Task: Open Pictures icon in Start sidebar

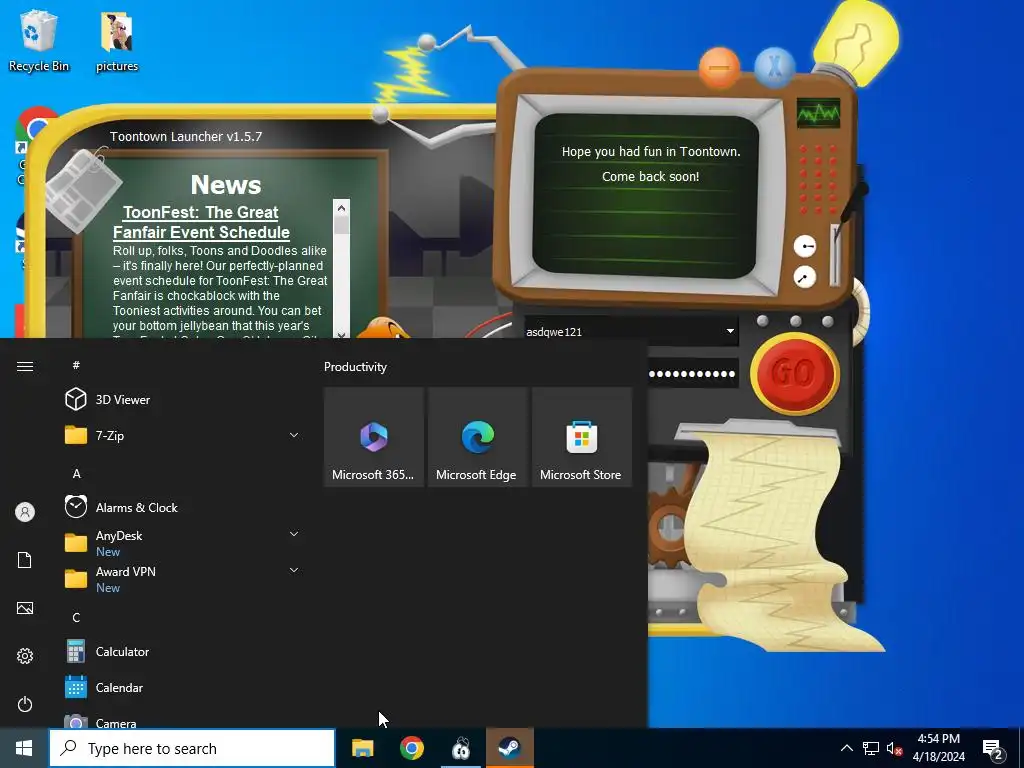Action: (x=25, y=608)
